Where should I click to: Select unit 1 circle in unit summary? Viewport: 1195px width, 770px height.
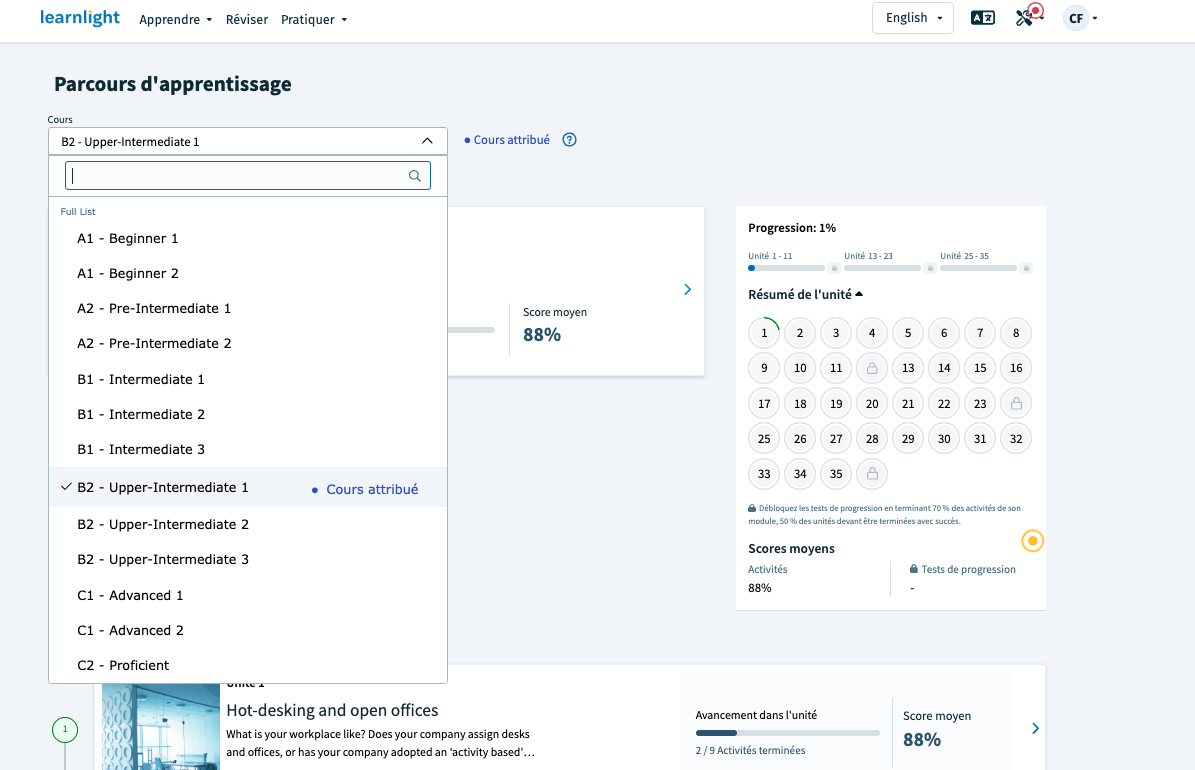764,333
